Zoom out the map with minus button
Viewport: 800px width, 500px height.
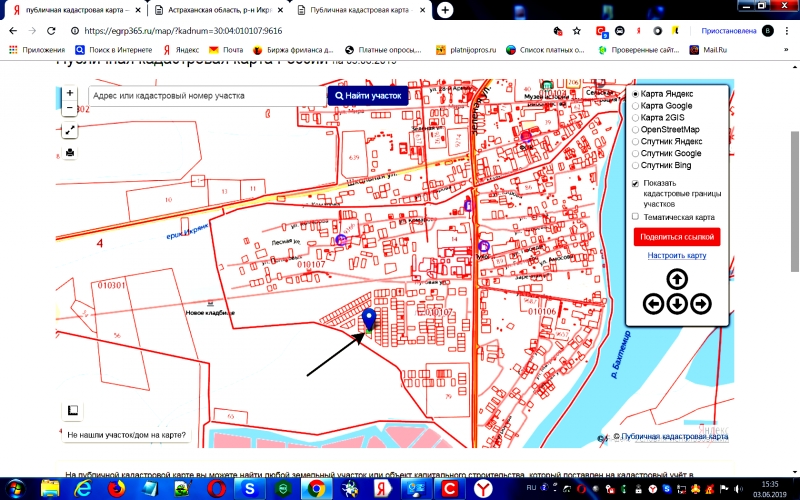[x=70, y=108]
